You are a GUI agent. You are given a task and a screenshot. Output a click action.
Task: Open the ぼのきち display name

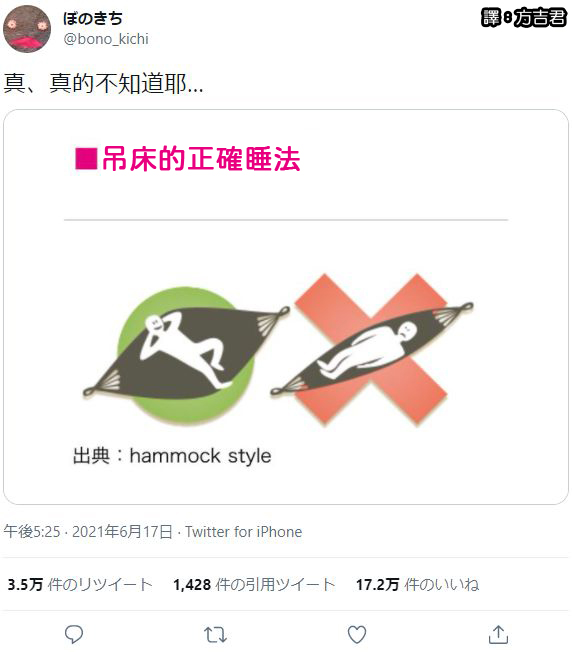pyautogui.click(x=93, y=18)
